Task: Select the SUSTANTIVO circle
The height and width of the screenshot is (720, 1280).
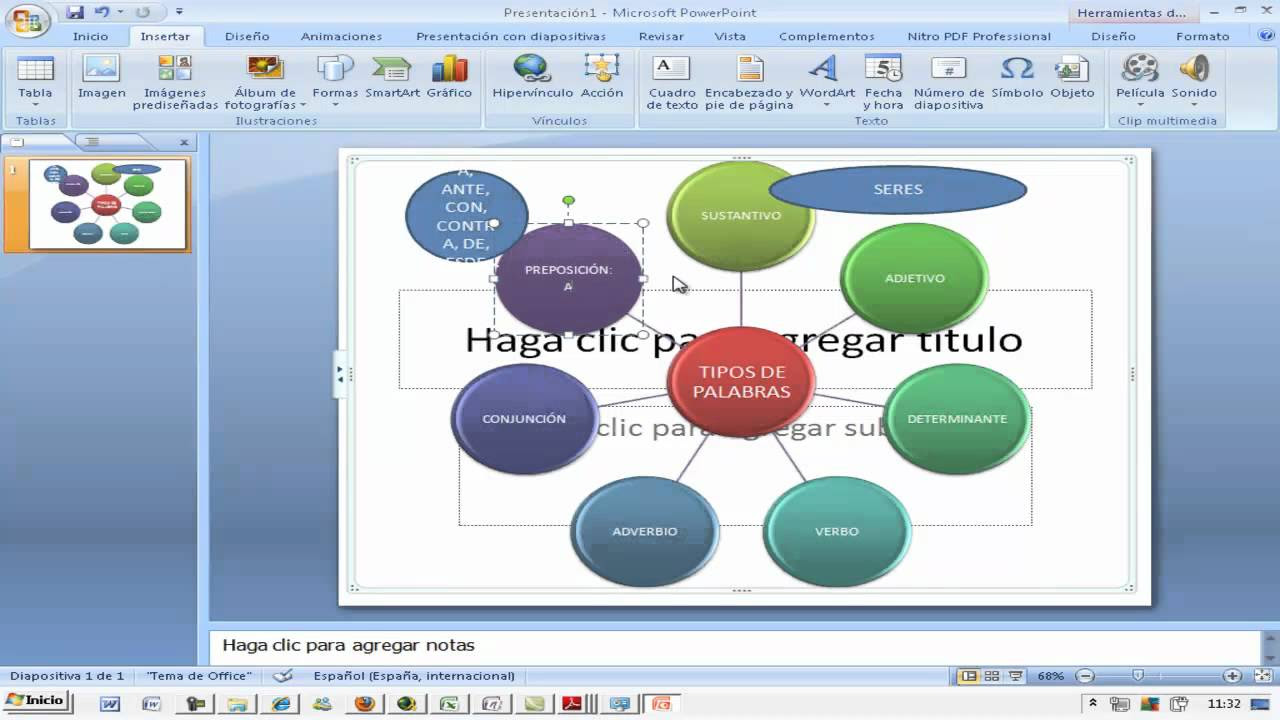Action: point(741,215)
